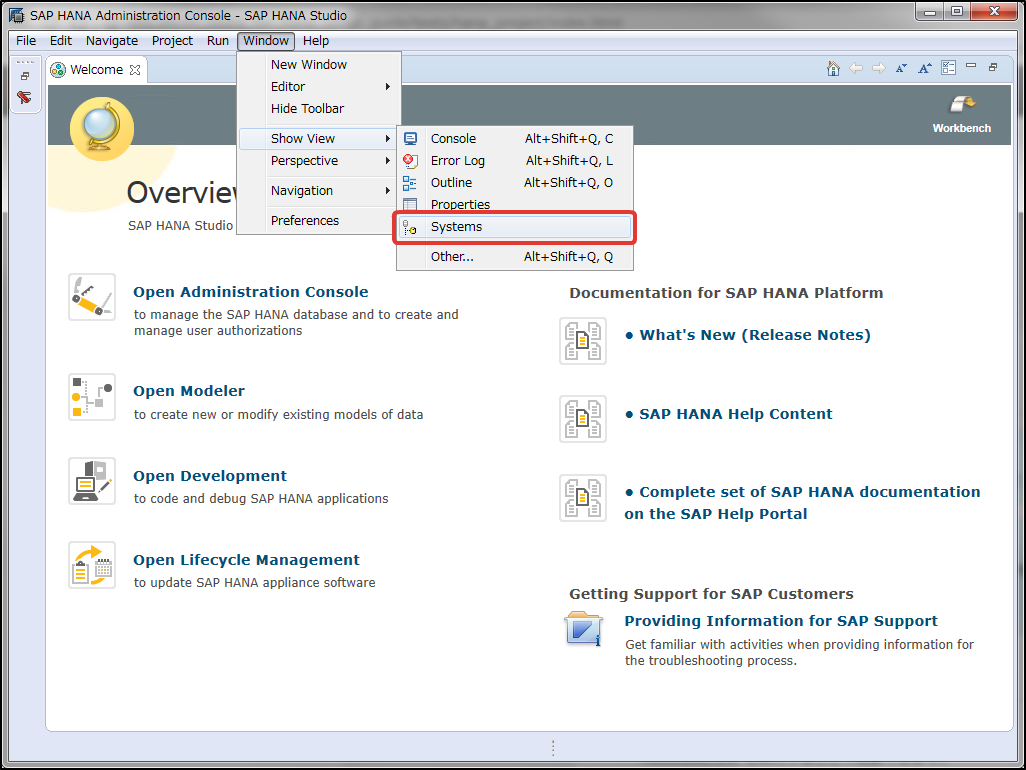The height and width of the screenshot is (770, 1026).
Task: Click the Home icon in Welcome toolbar
Action: point(833,69)
